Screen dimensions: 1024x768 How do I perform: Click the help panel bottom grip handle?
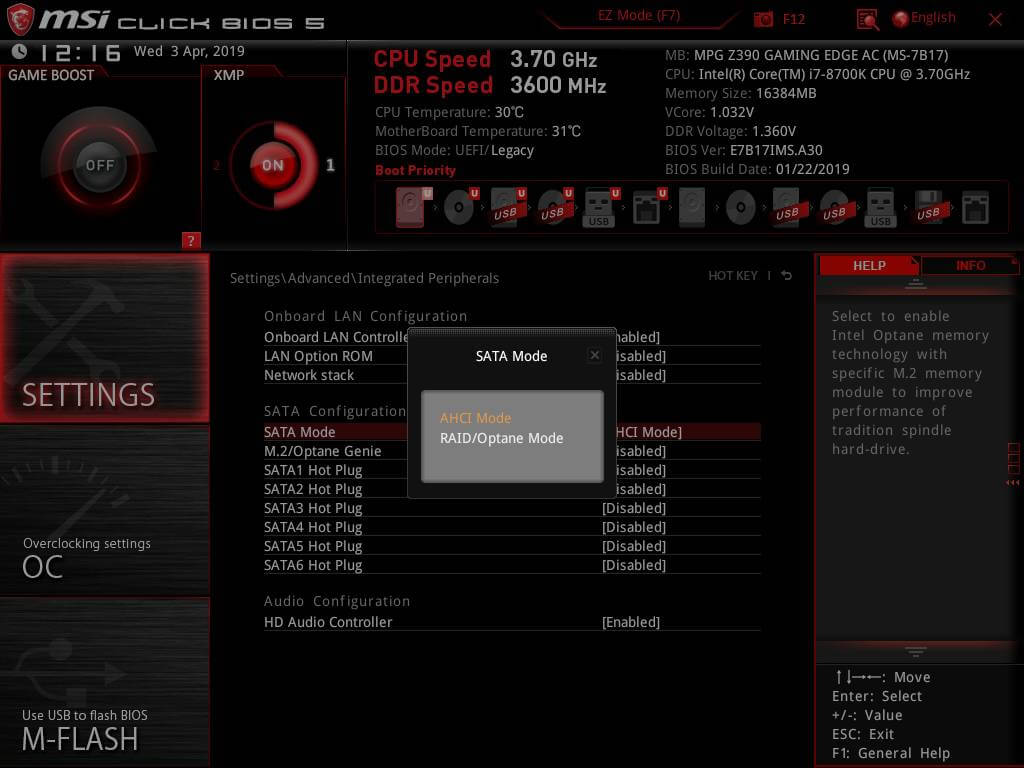tap(916, 652)
